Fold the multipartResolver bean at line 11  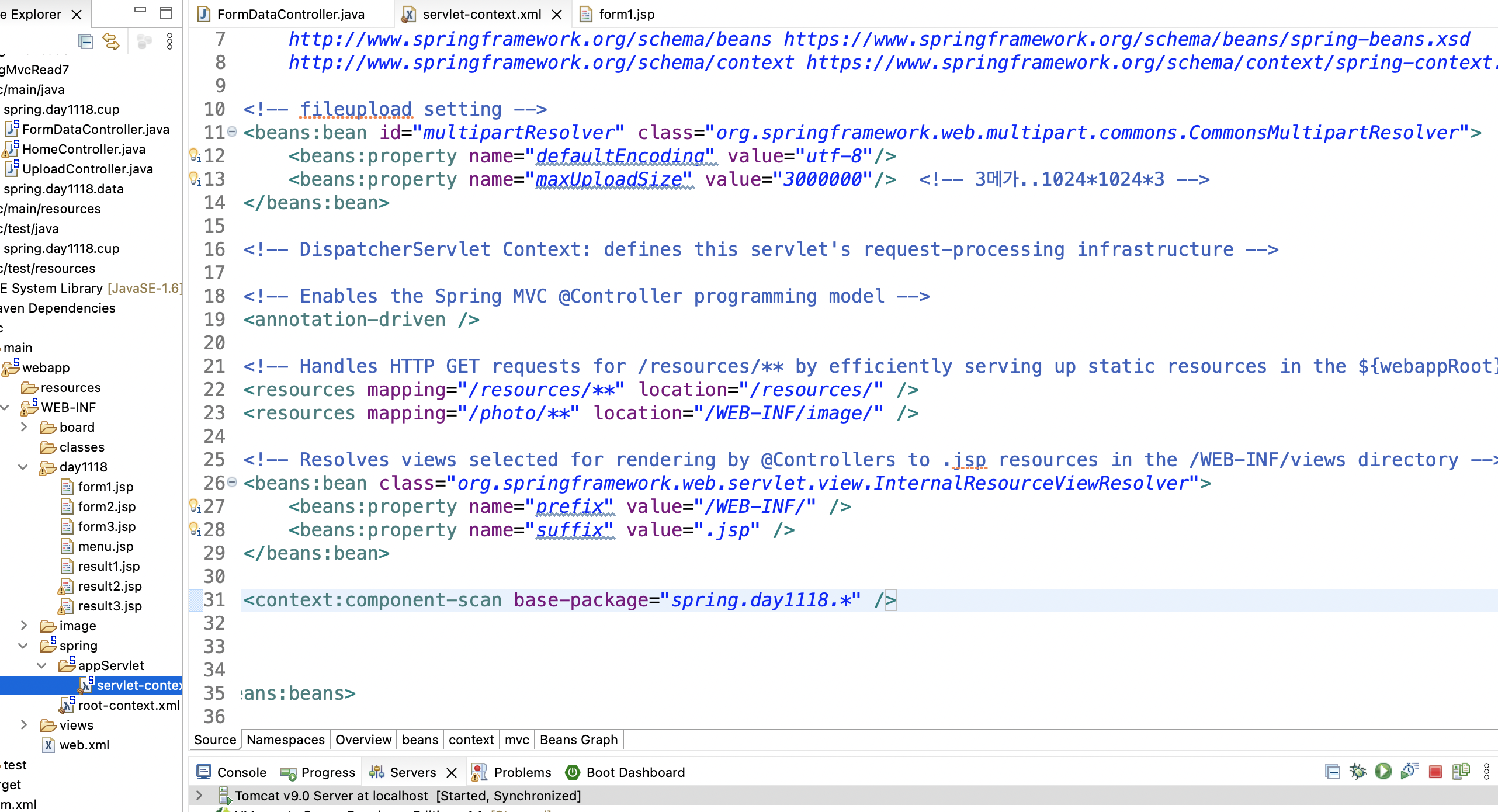click(x=232, y=132)
